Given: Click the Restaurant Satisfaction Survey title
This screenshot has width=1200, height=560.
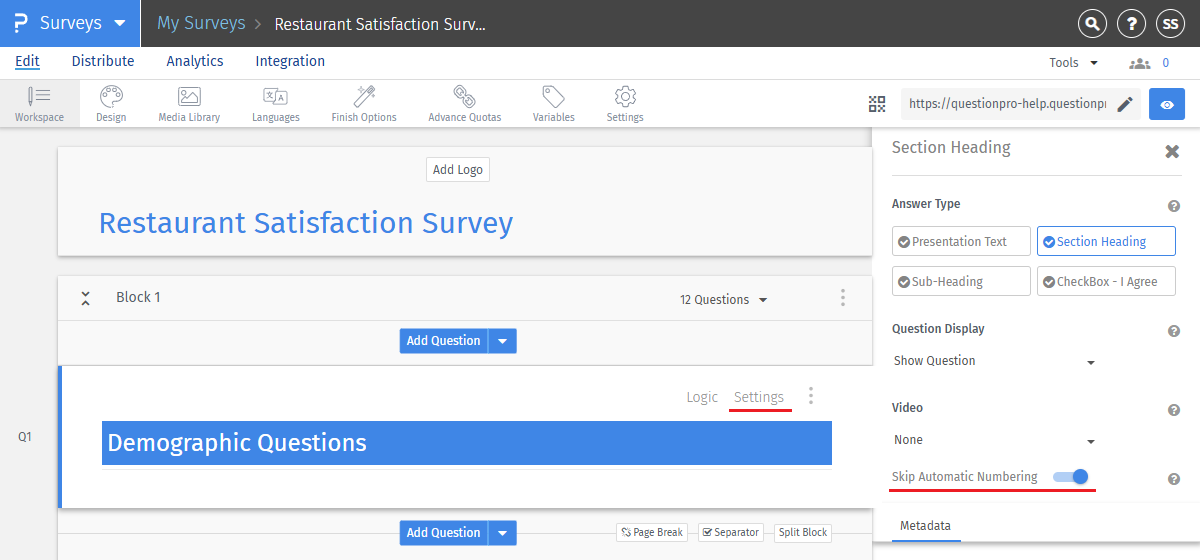Looking at the screenshot, I should (x=306, y=222).
